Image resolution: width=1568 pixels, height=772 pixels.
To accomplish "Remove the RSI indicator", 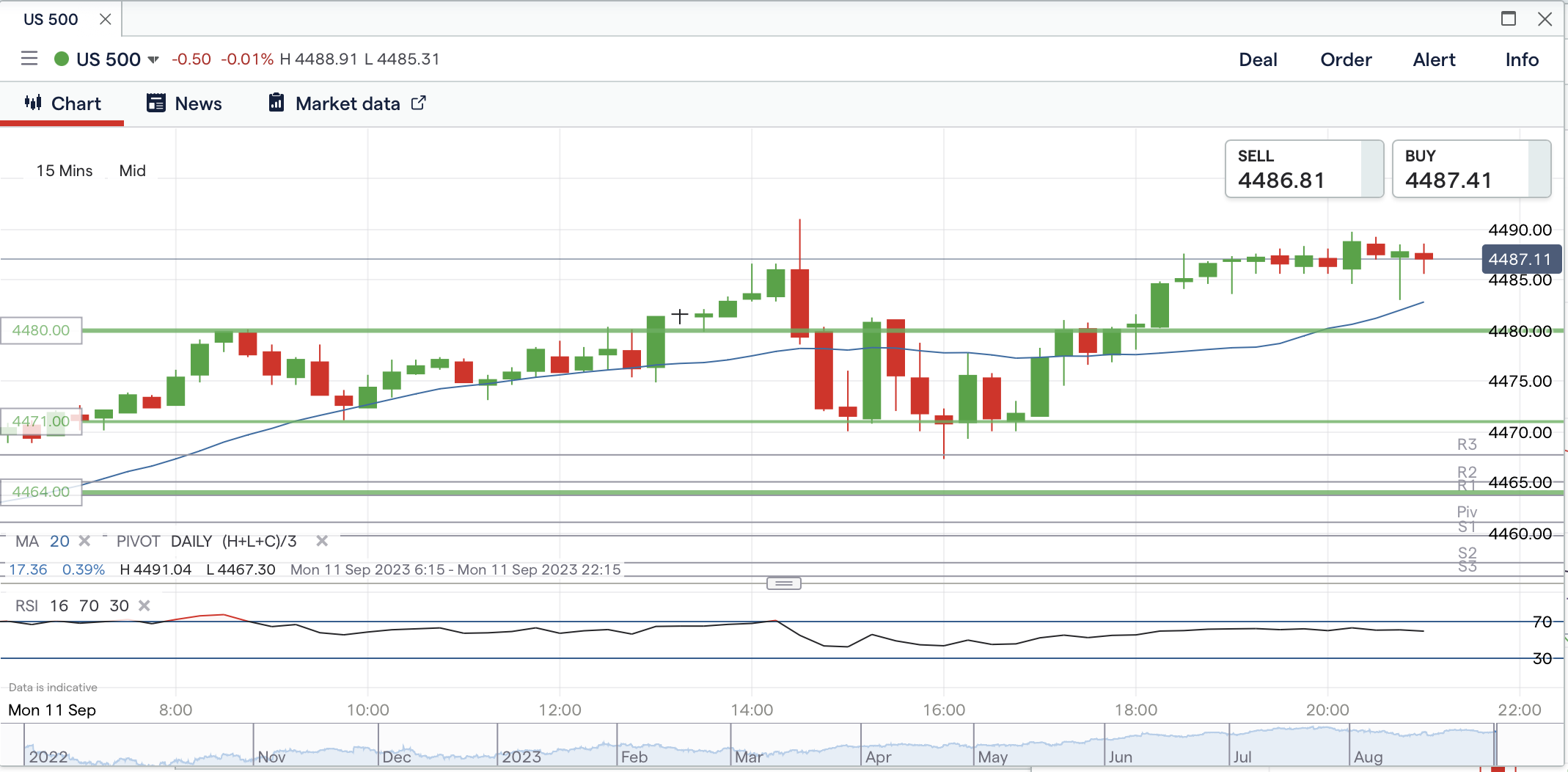I will tap(144, 606).
